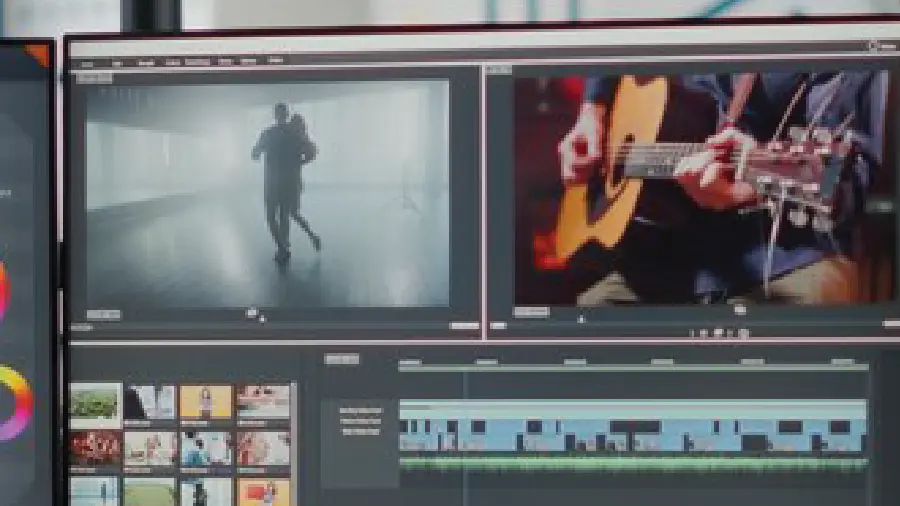Click the green audio waveform track
The width and height of the screenshot is (900, 506).
[632, 464]
